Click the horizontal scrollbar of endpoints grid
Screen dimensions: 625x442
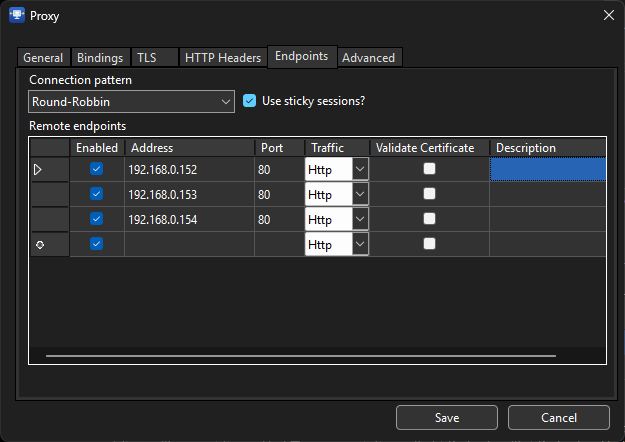point(301,356)
